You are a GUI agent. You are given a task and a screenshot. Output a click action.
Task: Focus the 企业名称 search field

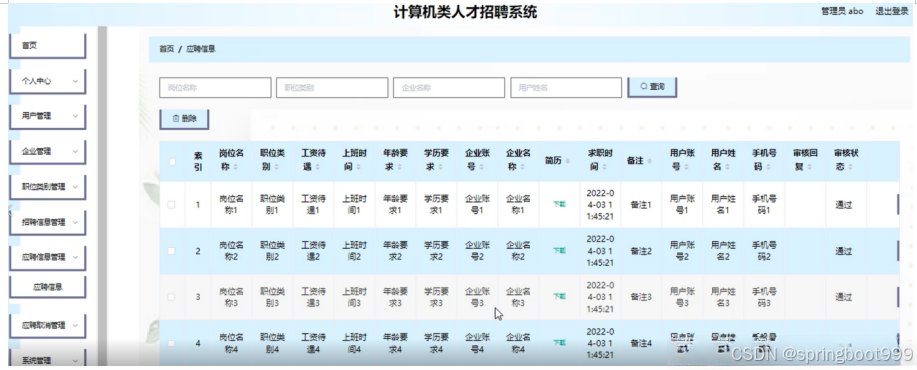449,88
